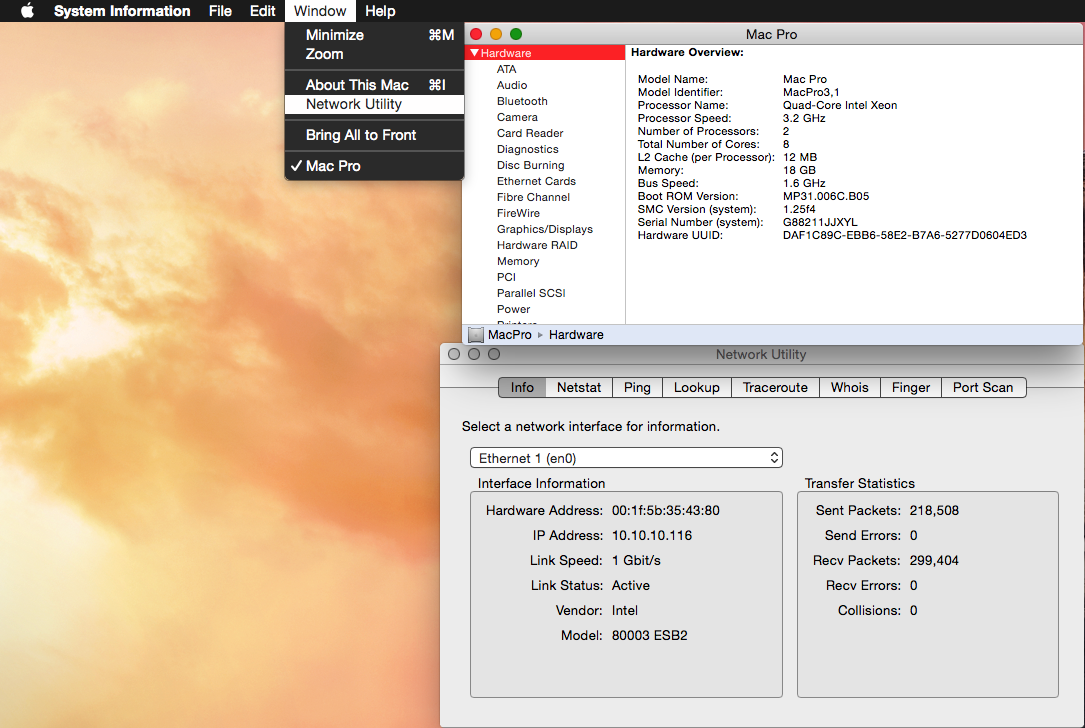
Task: Click Vendor value Intel
Action: (625, 610)
